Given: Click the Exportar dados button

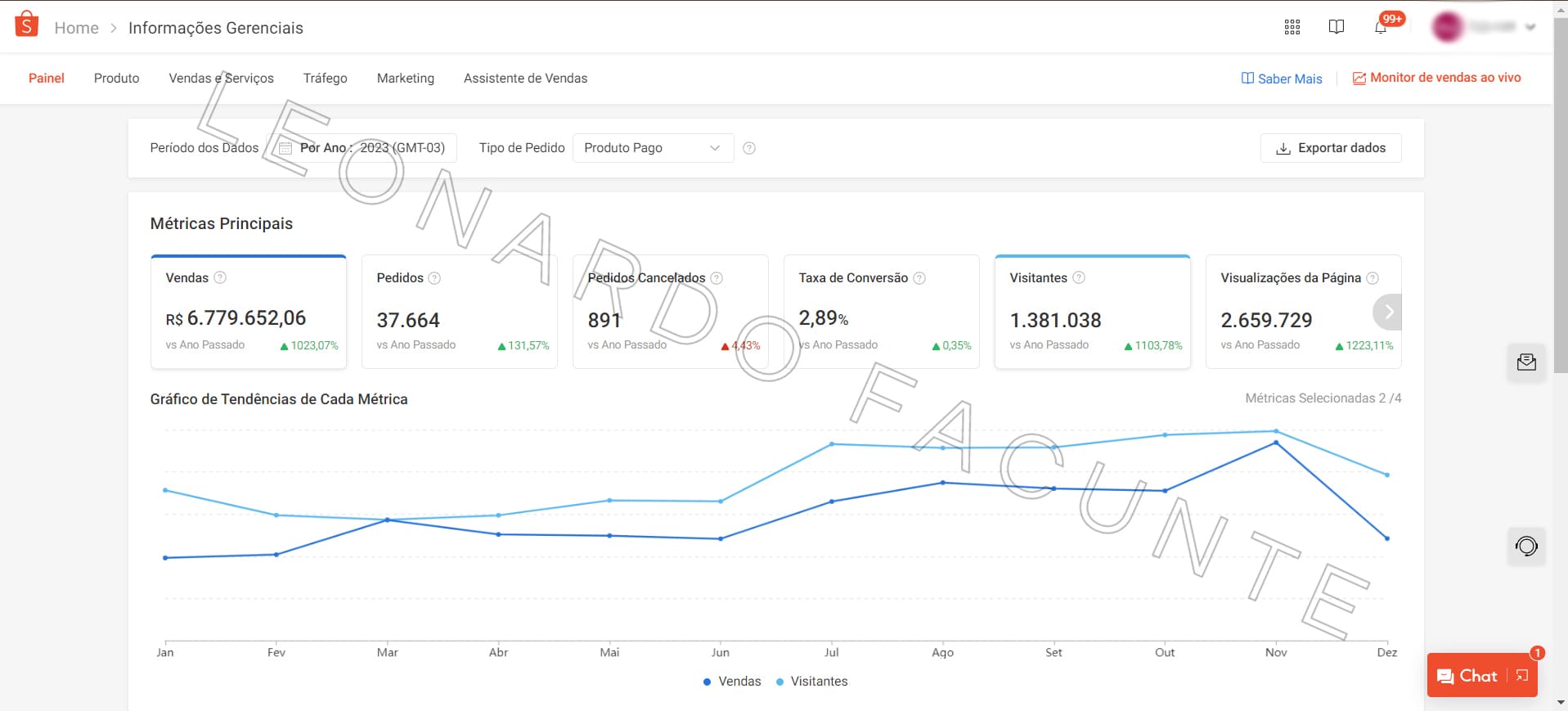Looking at the screenshot, I should tap(1330, 148).
